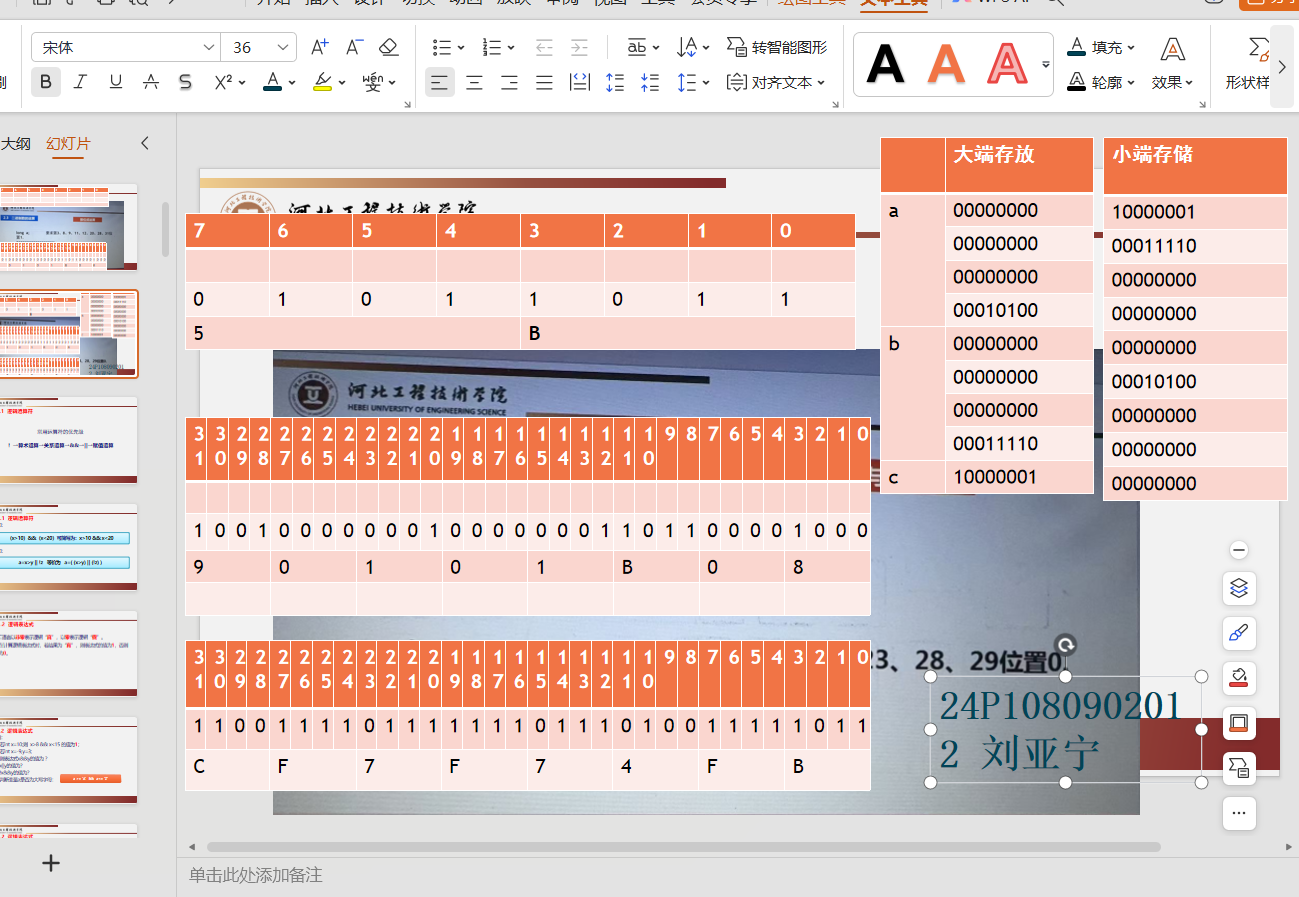1299x897 pixels.
Task: Apply the yellow highlight color
Action: tap(322, 82)
